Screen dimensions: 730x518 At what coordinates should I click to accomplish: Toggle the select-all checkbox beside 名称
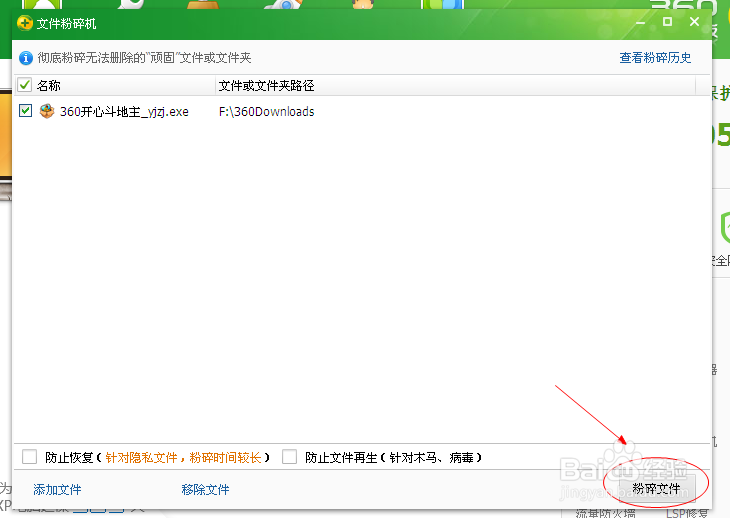point(24,85)
